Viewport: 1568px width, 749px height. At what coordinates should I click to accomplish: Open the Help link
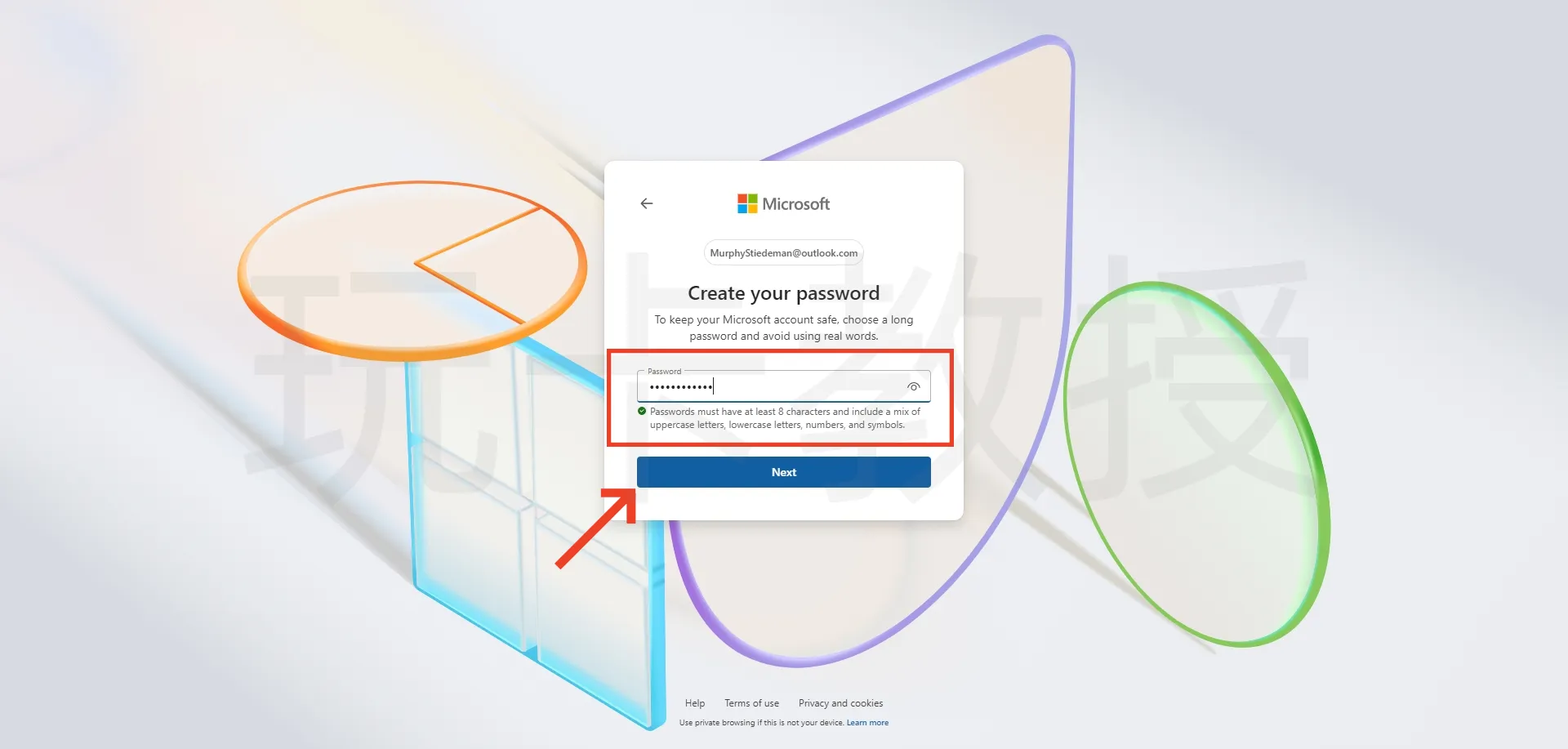(x=695, y=703)
